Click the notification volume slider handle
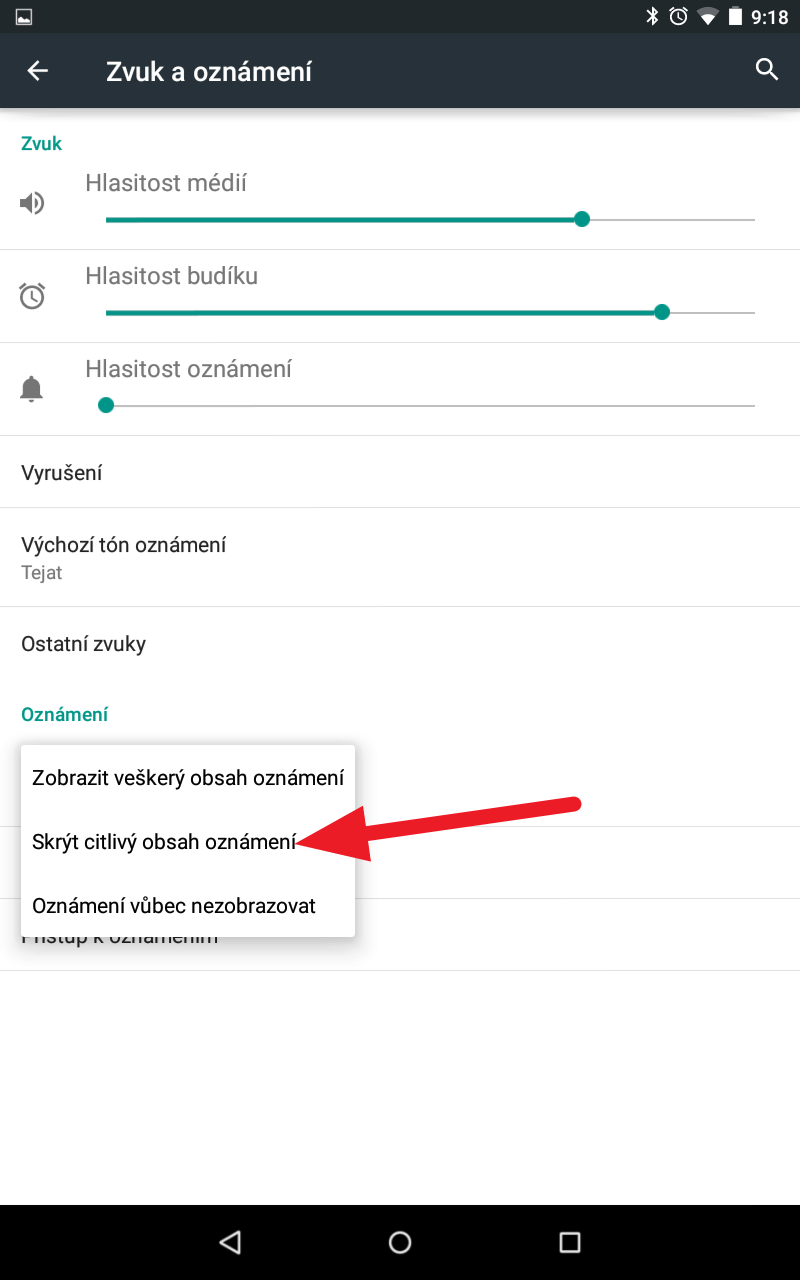The image size is (800, 1280). tap(106, 405)
